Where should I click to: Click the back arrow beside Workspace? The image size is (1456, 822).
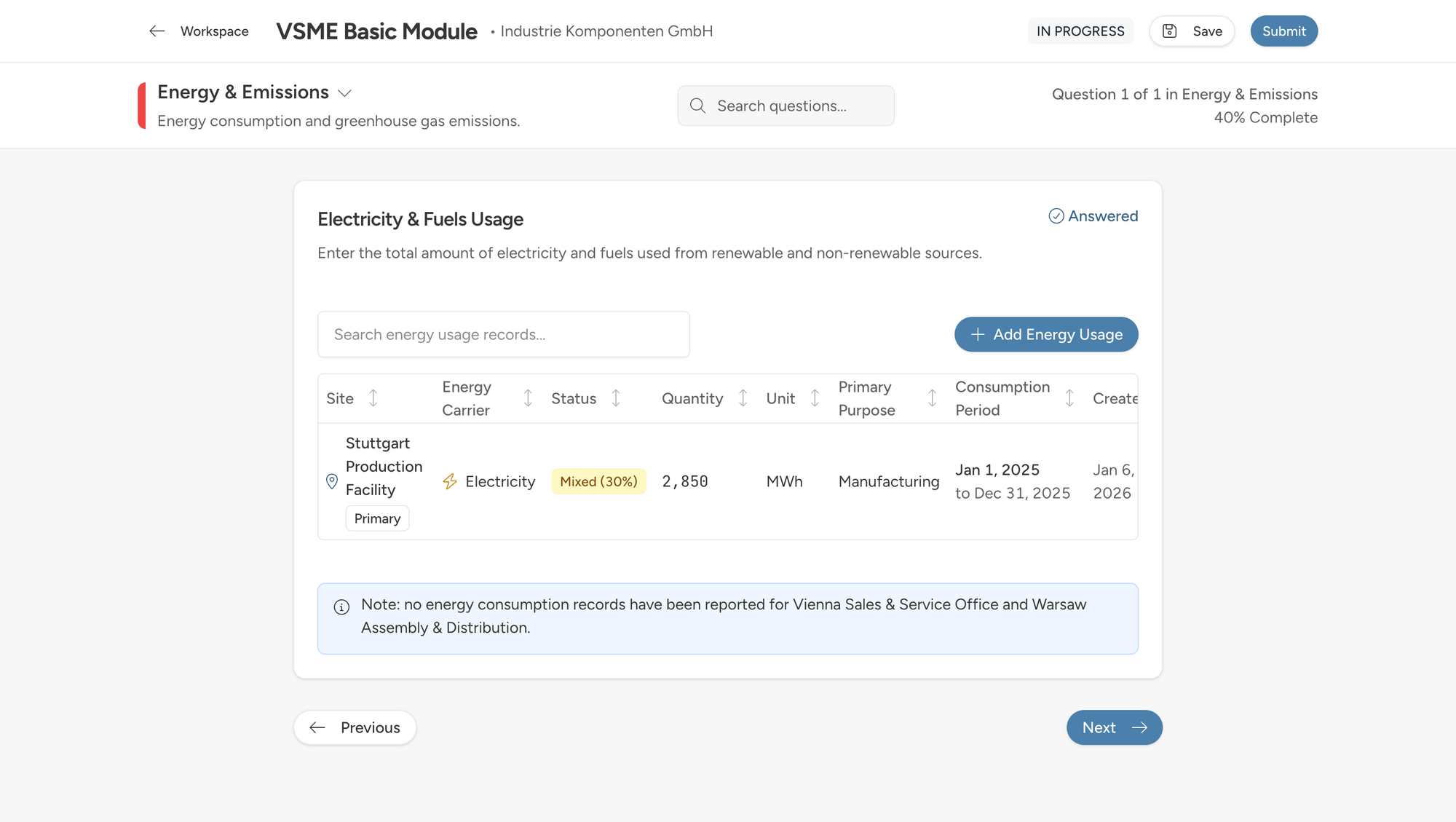157,31
